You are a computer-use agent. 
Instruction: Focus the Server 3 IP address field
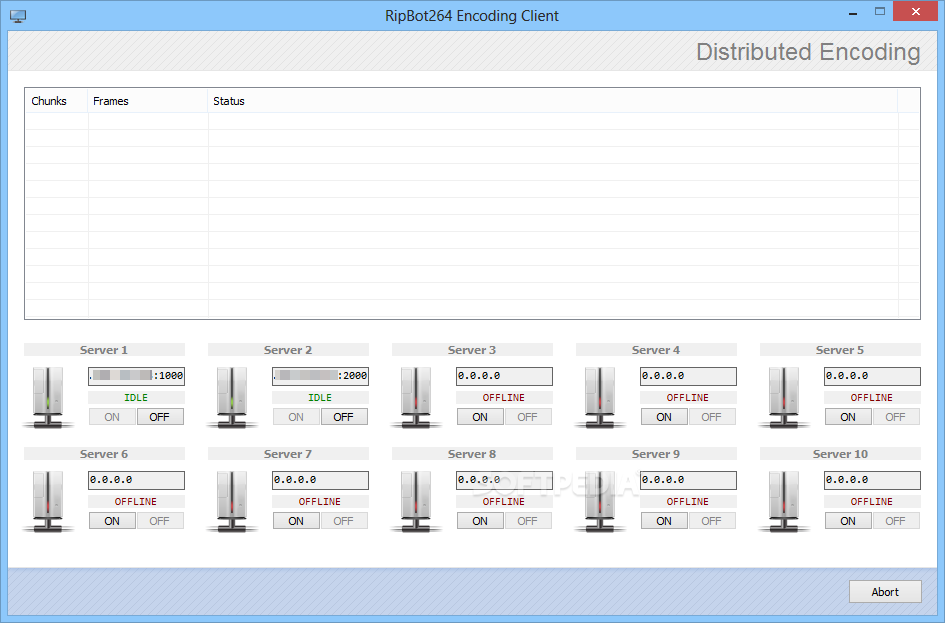tap(504, 376)
